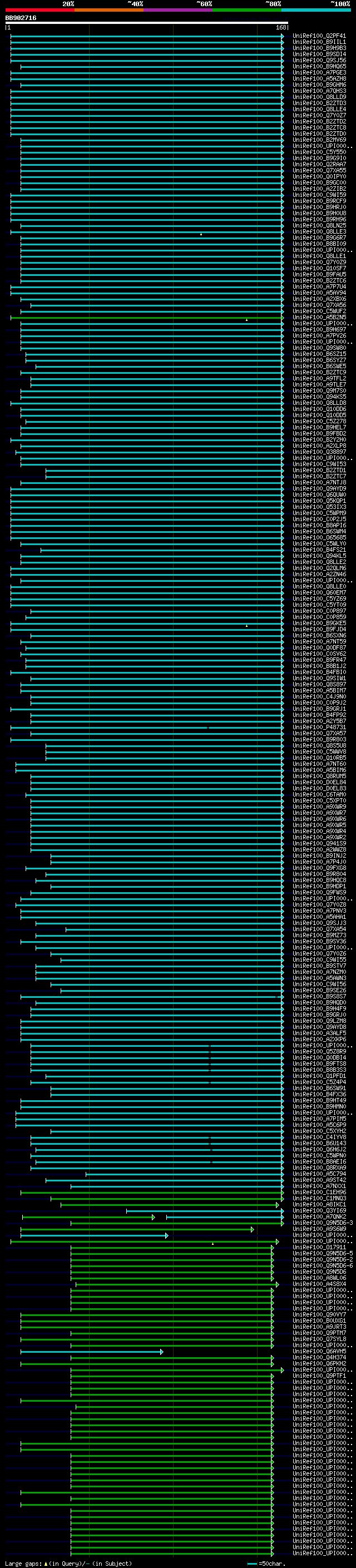356x1568 pixels.
Task: Open hit UniRef100_B9H9B3
Action: (319, 48)
